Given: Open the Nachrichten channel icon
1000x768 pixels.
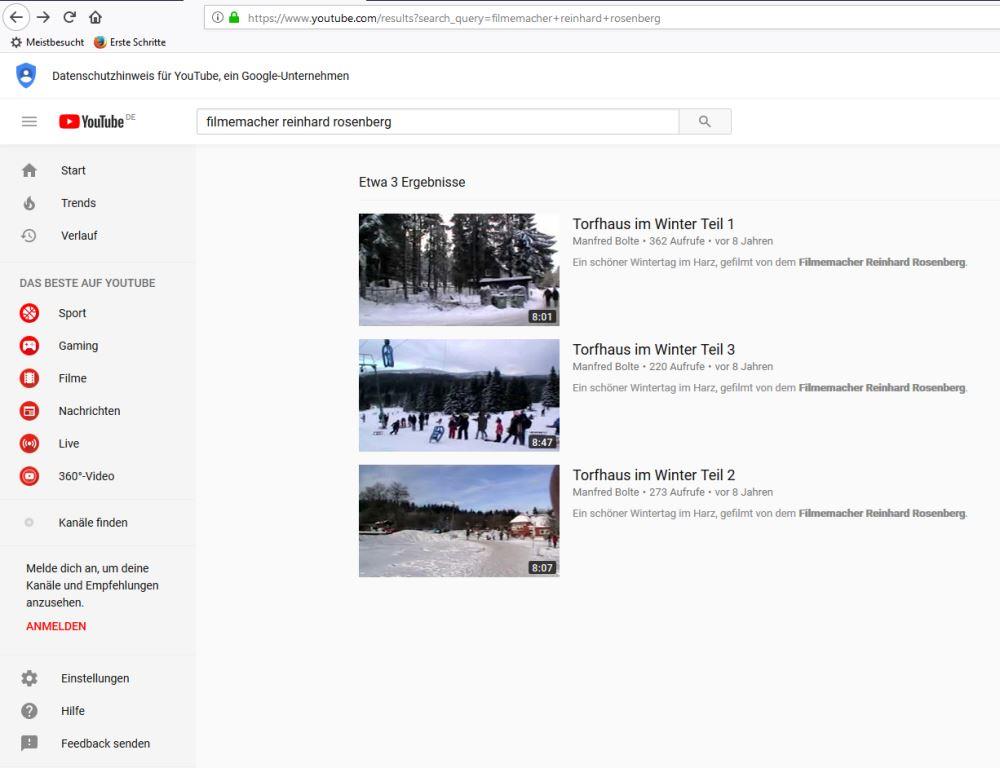Looking at the screenshot, I should pyautogui.click(x=29, y=411).
